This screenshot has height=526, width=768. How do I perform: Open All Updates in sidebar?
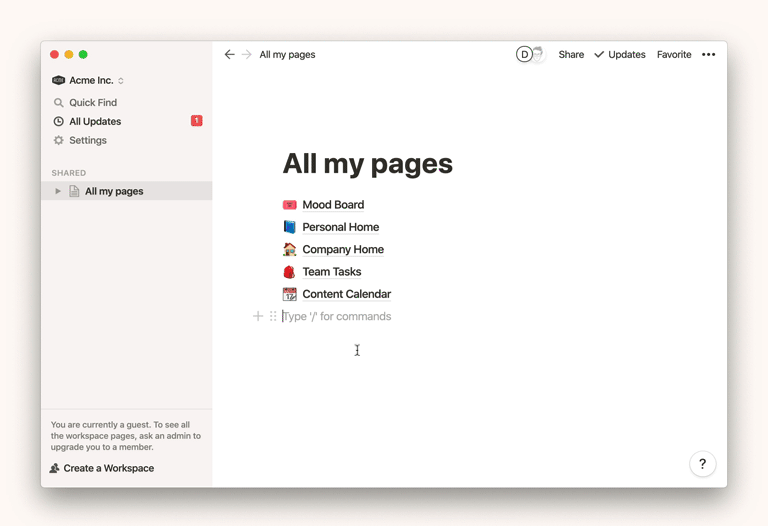point(95,121)
